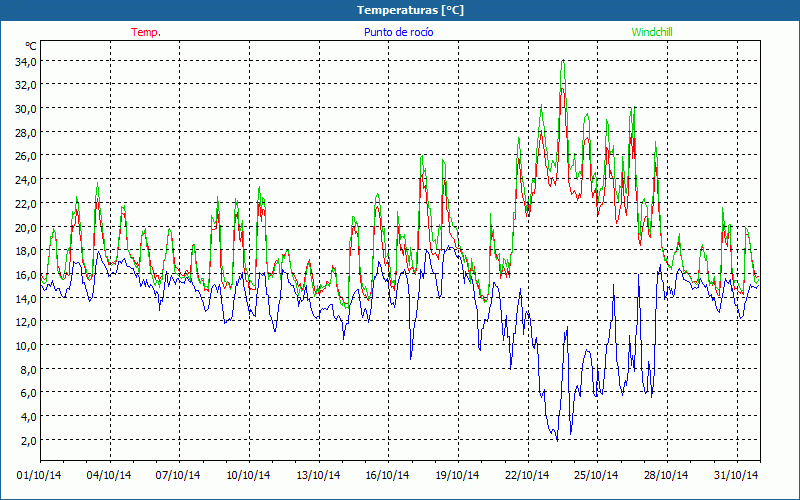Click the 34,0 y-axis value
The height and width of the screenshot is (500, 800).
tap(27, 62)
